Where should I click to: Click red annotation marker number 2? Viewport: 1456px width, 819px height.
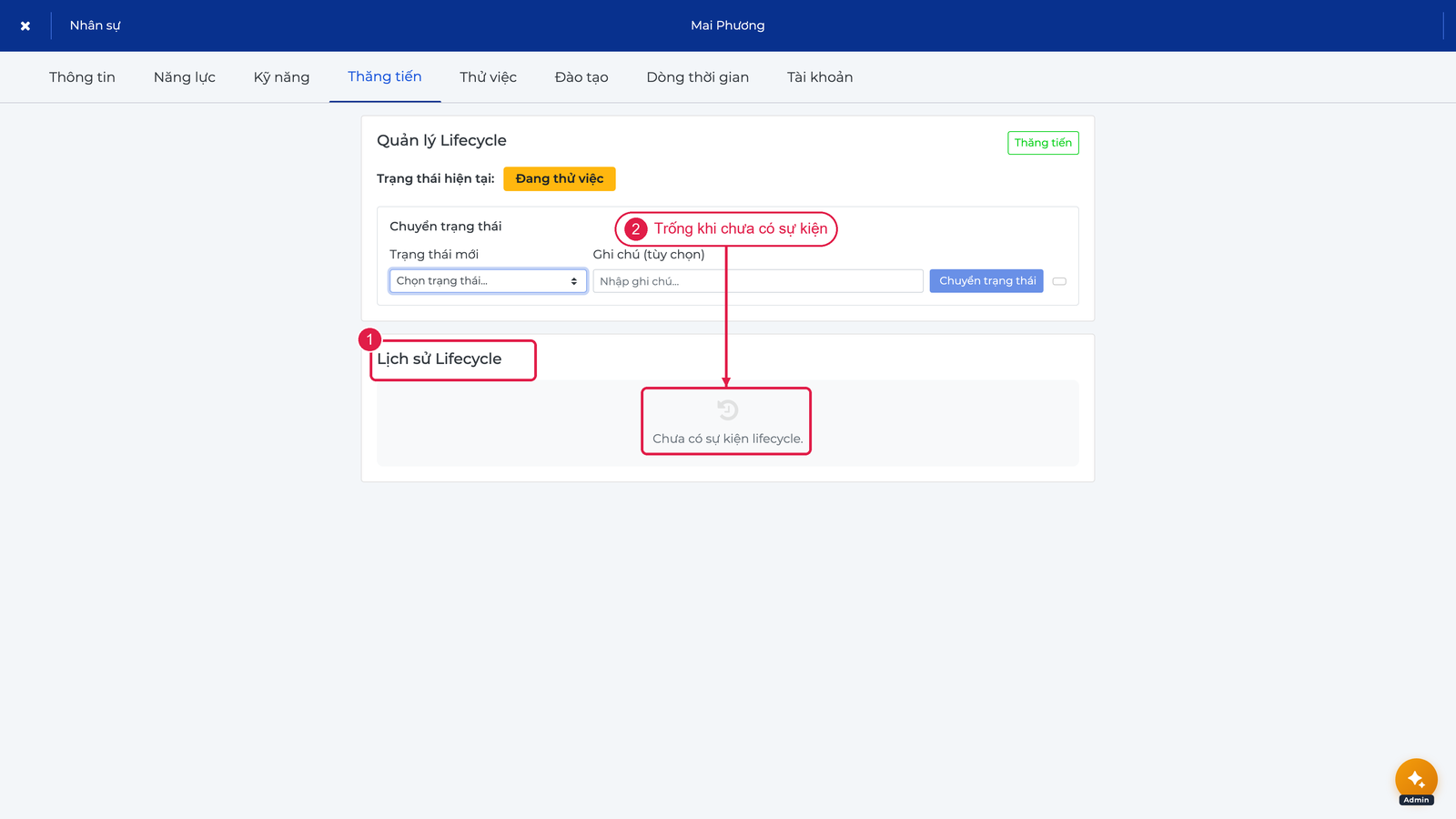(x=636, y=229)
